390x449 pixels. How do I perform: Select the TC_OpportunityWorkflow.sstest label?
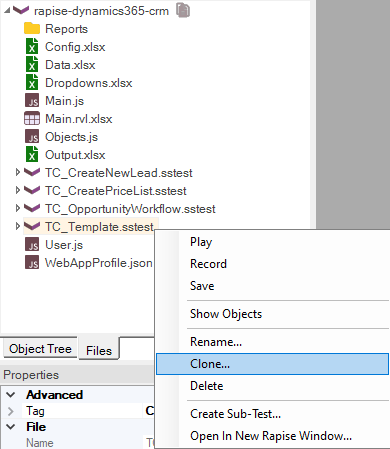click(130, 209)
